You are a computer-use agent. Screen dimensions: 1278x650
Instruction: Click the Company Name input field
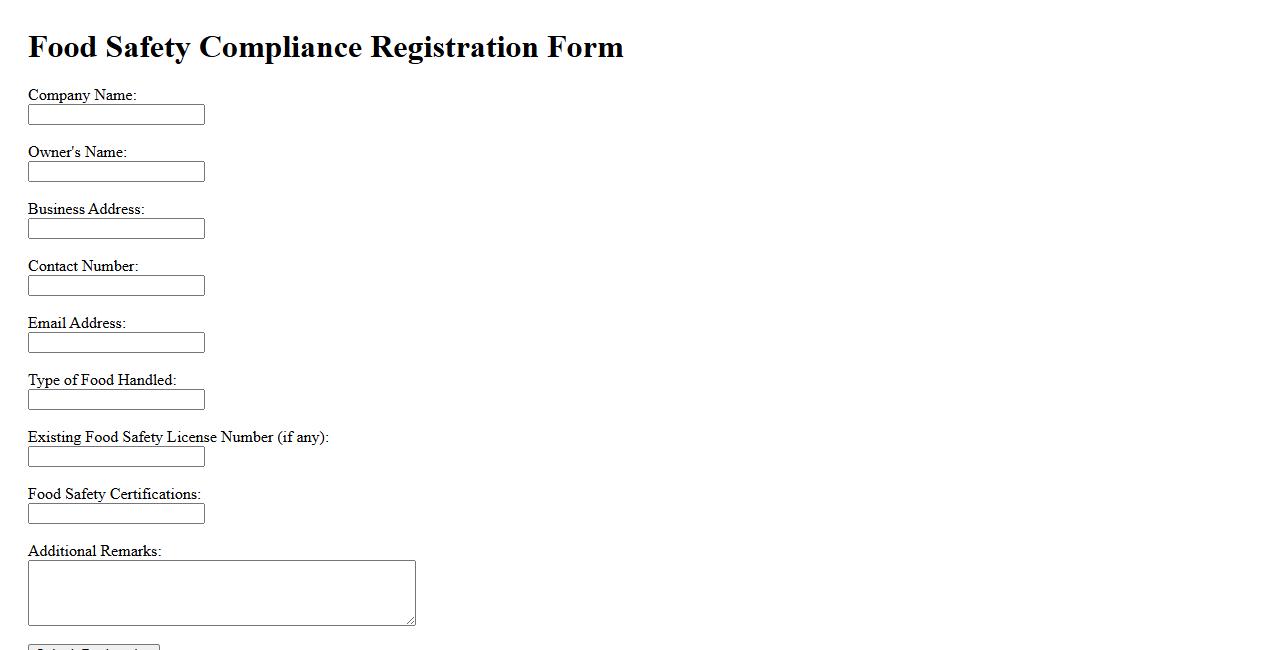point(116,115)
